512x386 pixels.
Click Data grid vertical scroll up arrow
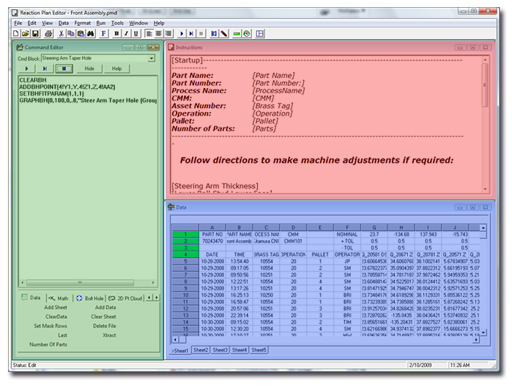coord(483,228)
